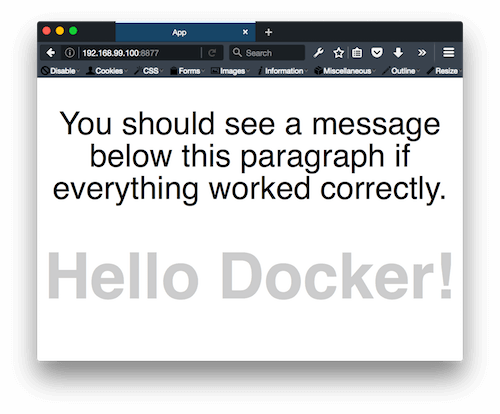Open the hamburger menu
The width and height of the screenshot is (500, 414).
(x=448, y=53)
